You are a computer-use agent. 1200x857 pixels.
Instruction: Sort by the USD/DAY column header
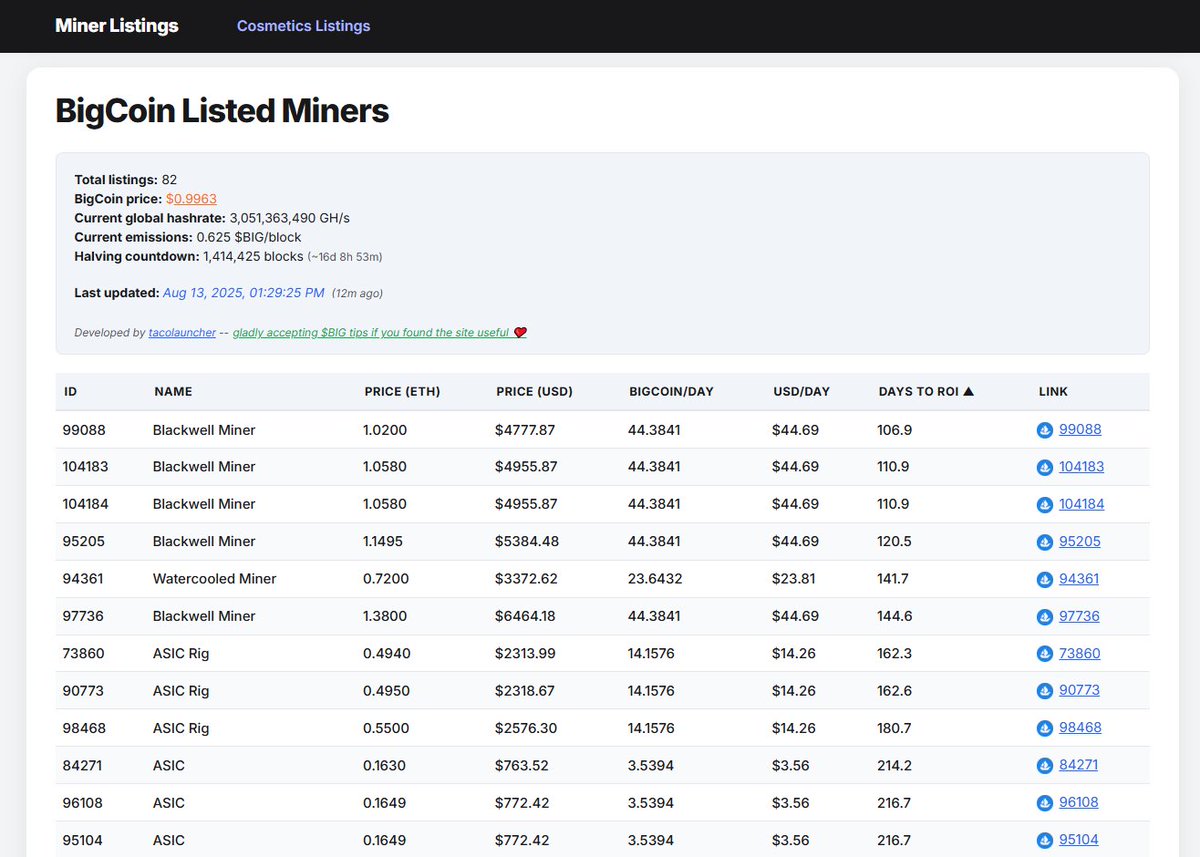coord(801,392)
